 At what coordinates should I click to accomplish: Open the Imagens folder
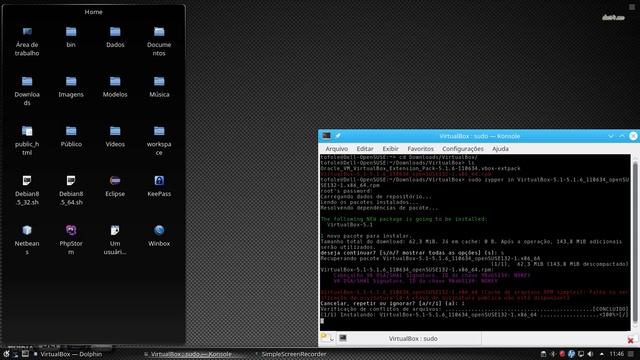(x=71, y=87)
